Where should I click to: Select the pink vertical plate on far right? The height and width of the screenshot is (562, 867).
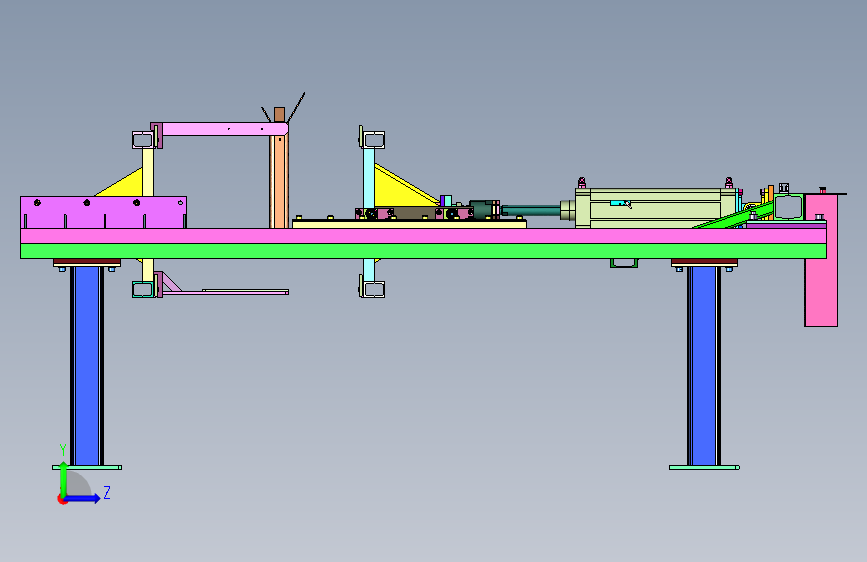tap(821, 260)
